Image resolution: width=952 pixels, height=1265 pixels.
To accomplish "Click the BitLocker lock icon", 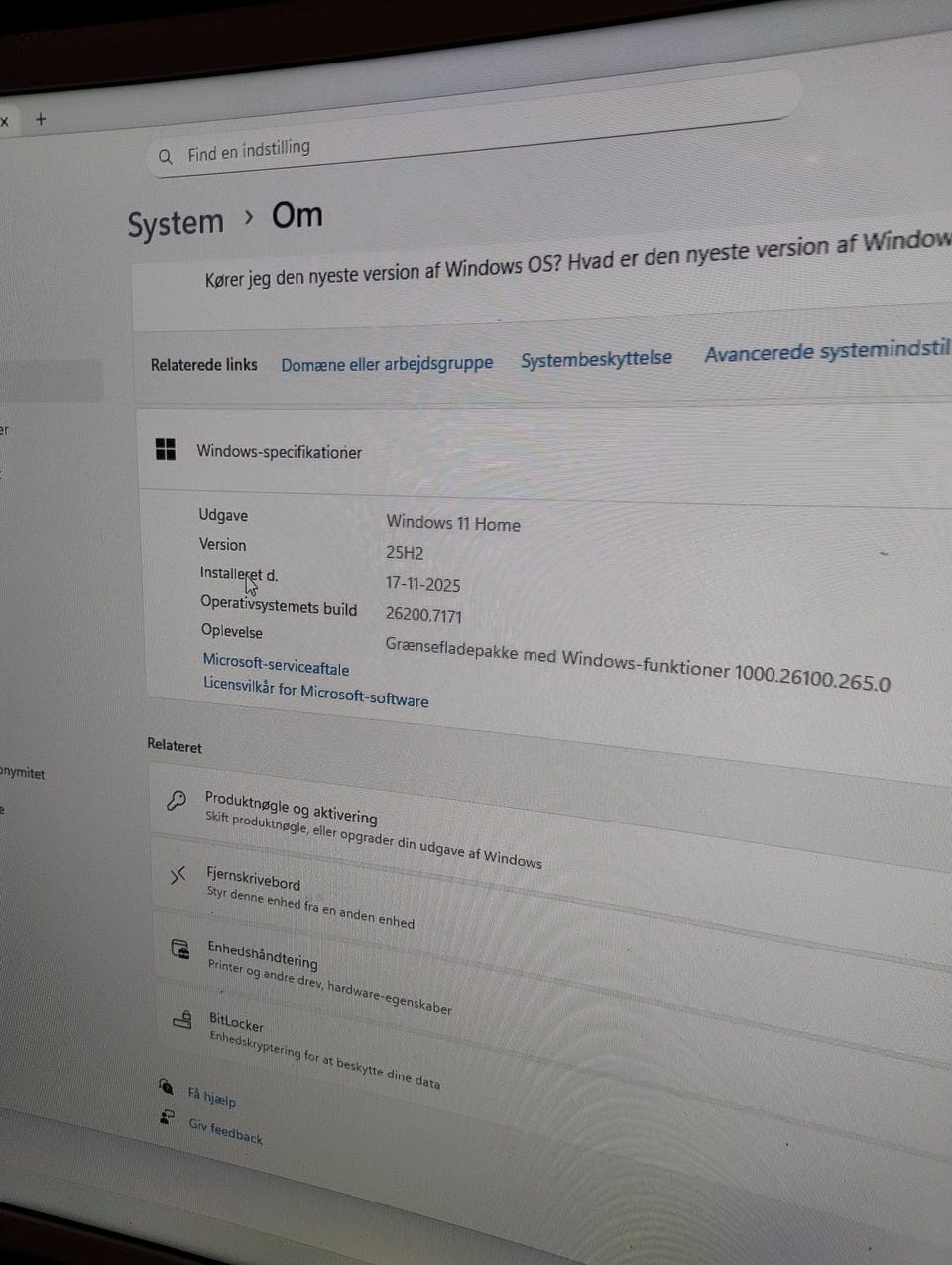I will point(182,1018).
